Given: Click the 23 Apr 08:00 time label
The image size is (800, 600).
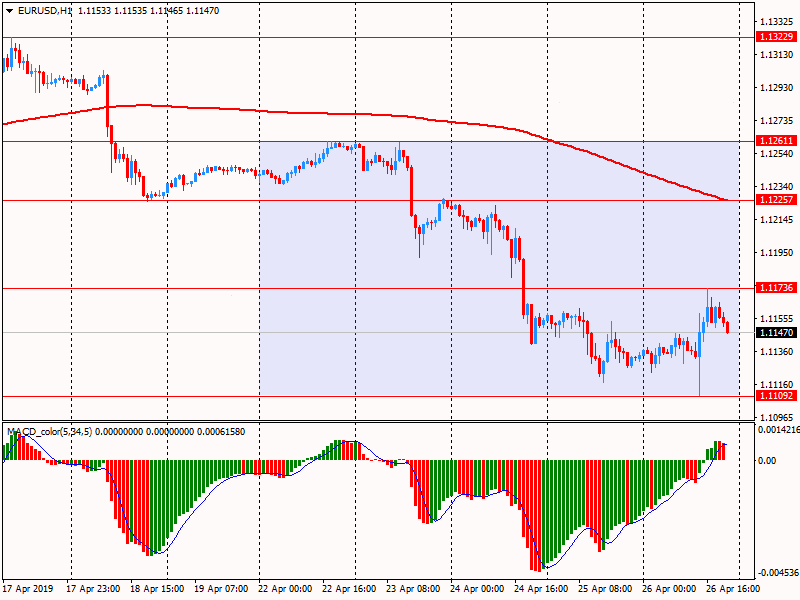Looking at the screenshot, I should coord(413,589).
